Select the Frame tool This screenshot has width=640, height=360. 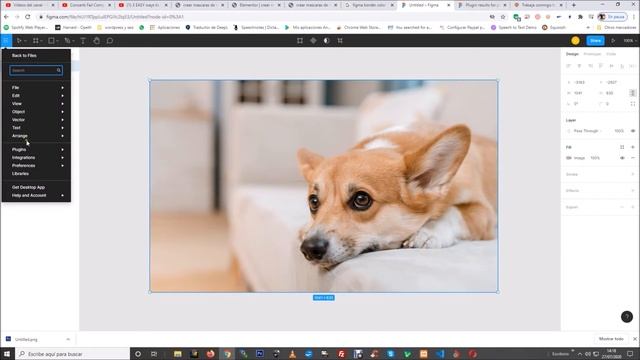(x=36, y=40)
